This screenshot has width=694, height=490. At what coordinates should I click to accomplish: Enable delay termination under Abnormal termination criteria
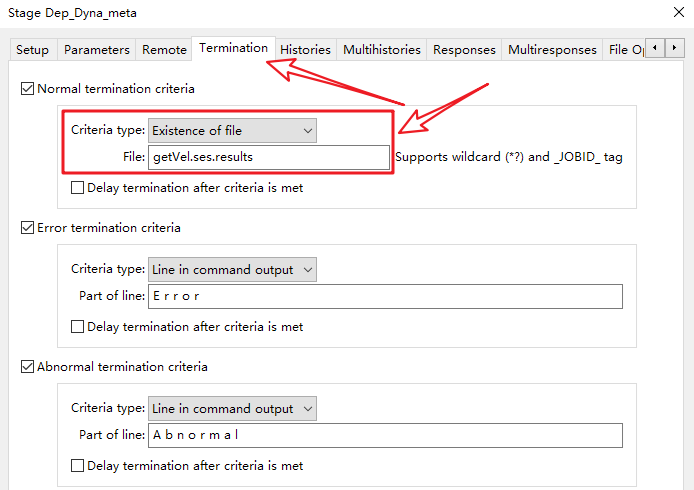(77, 466)
